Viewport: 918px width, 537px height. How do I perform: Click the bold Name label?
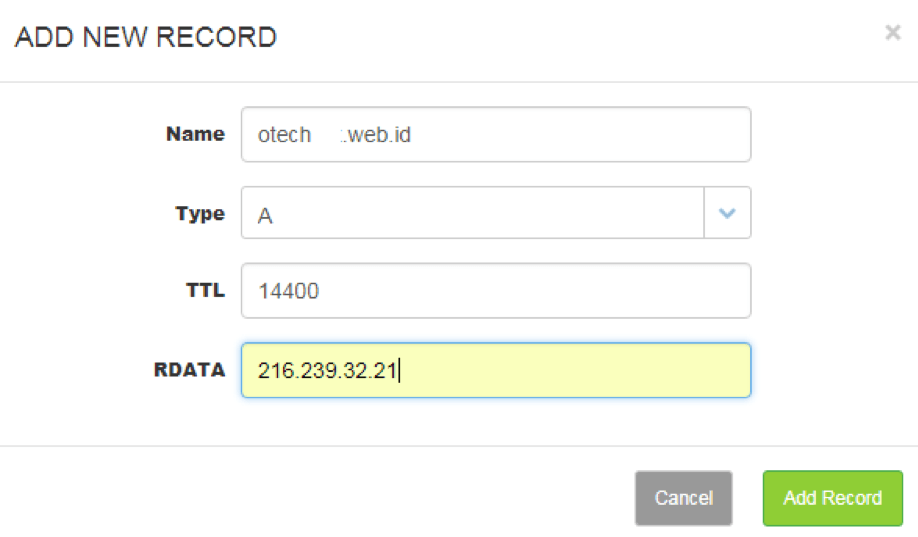[x=195, y=135]
